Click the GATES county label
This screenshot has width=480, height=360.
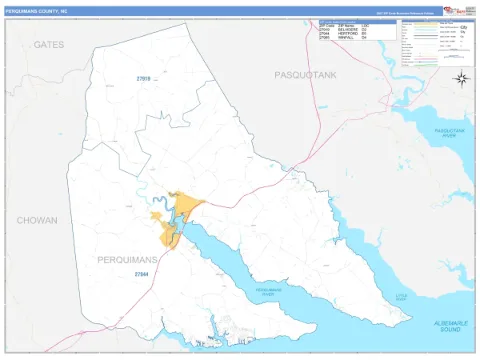coord(49,45)
